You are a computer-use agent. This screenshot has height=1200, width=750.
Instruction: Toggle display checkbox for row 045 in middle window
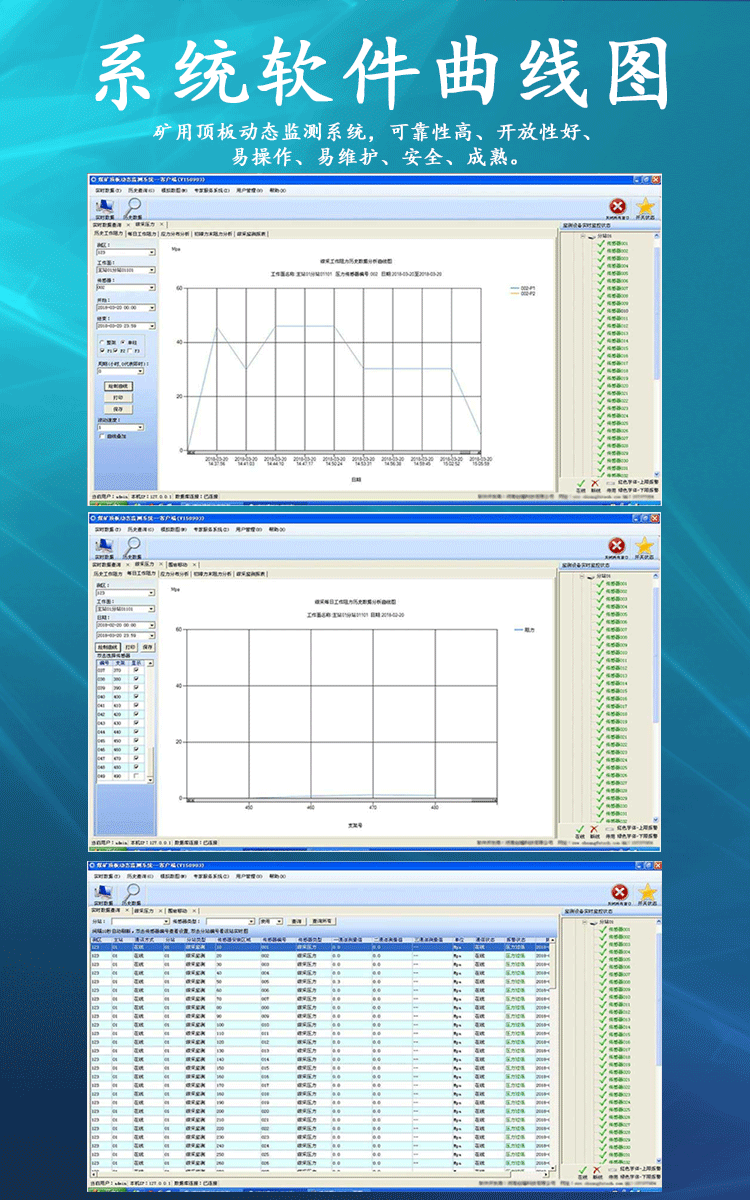coord(136,741)
